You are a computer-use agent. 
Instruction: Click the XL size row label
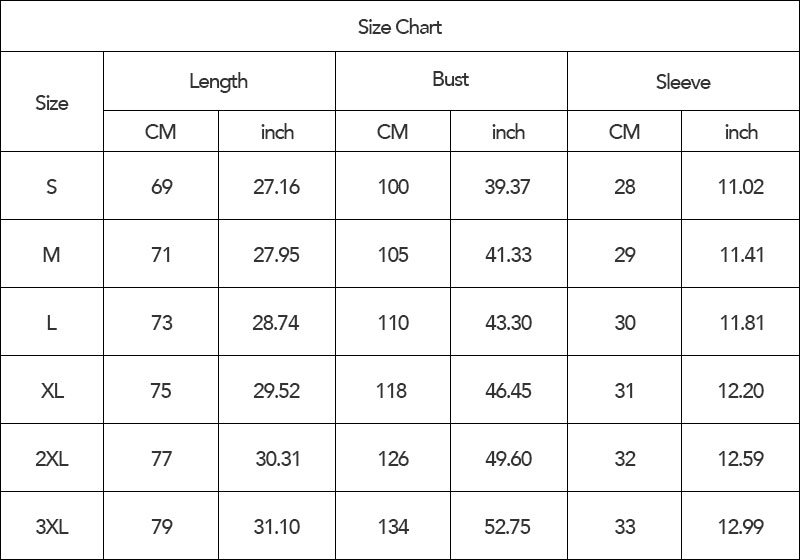(52, 390)
